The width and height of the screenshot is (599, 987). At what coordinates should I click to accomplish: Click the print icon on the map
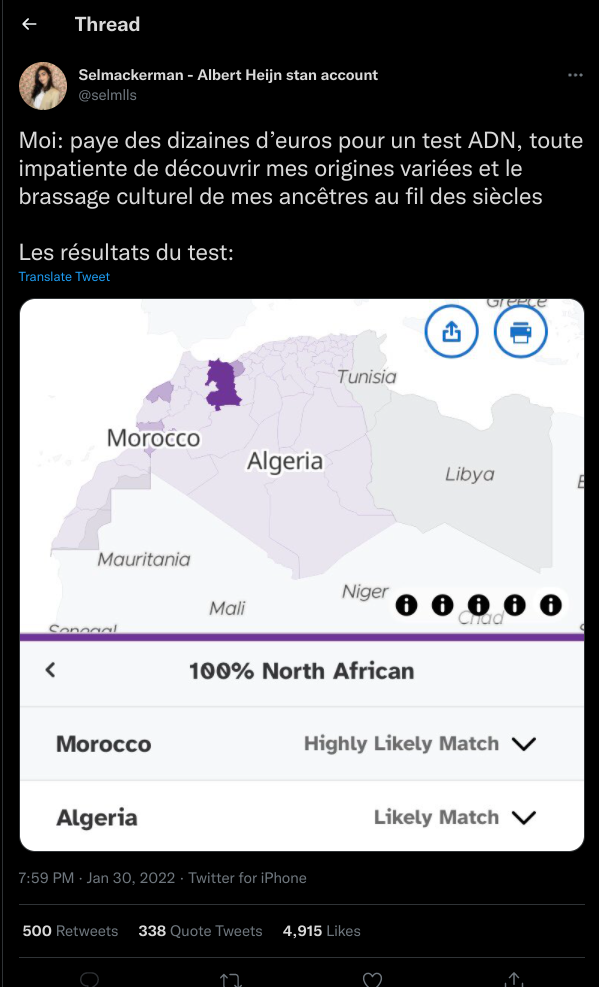pyautogui.click(x=520, y=332)
